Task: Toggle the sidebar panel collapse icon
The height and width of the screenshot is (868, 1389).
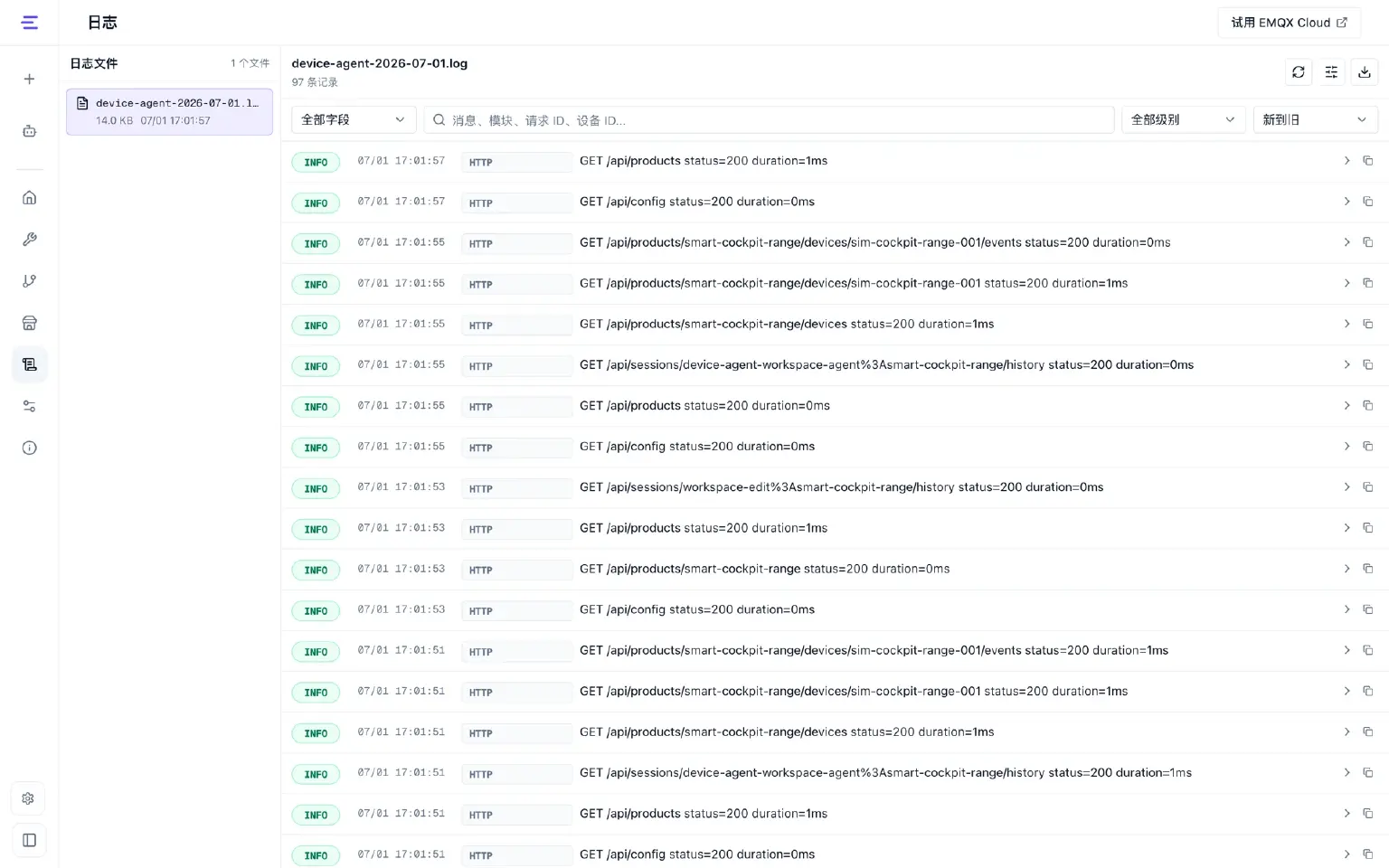Action: (29, 840)
